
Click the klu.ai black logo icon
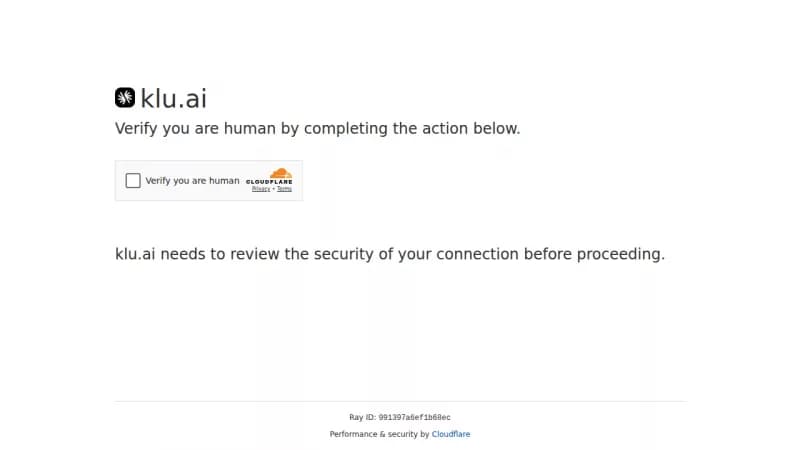coord(125,97)
